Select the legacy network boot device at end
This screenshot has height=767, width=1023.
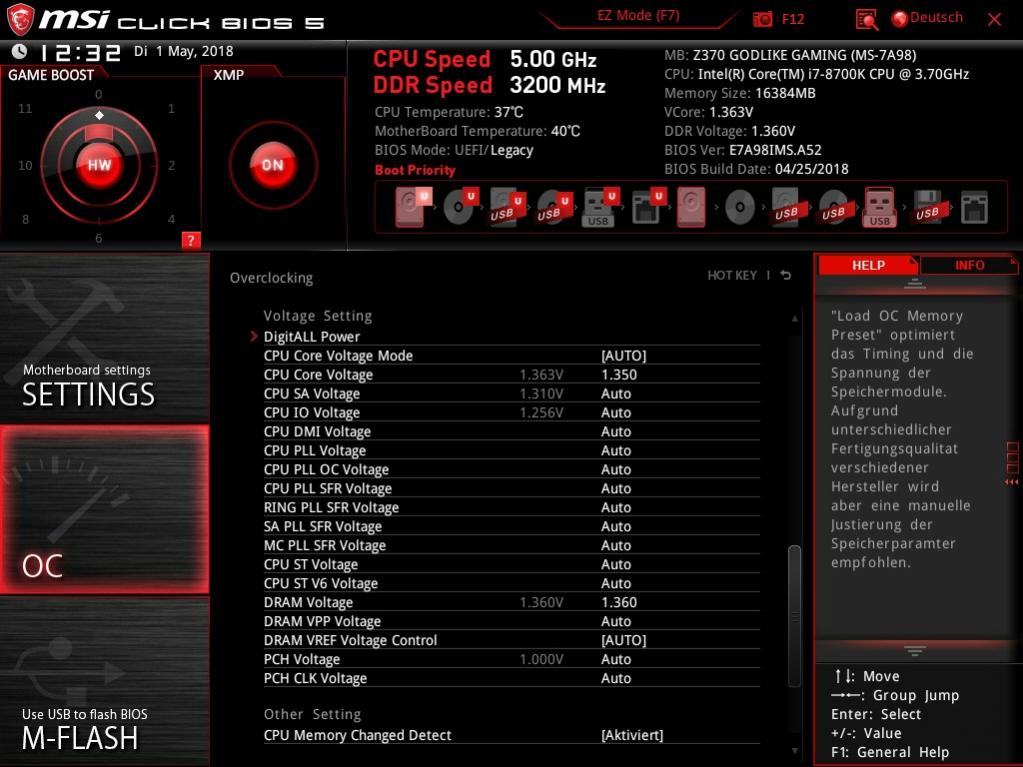(974, 207)
